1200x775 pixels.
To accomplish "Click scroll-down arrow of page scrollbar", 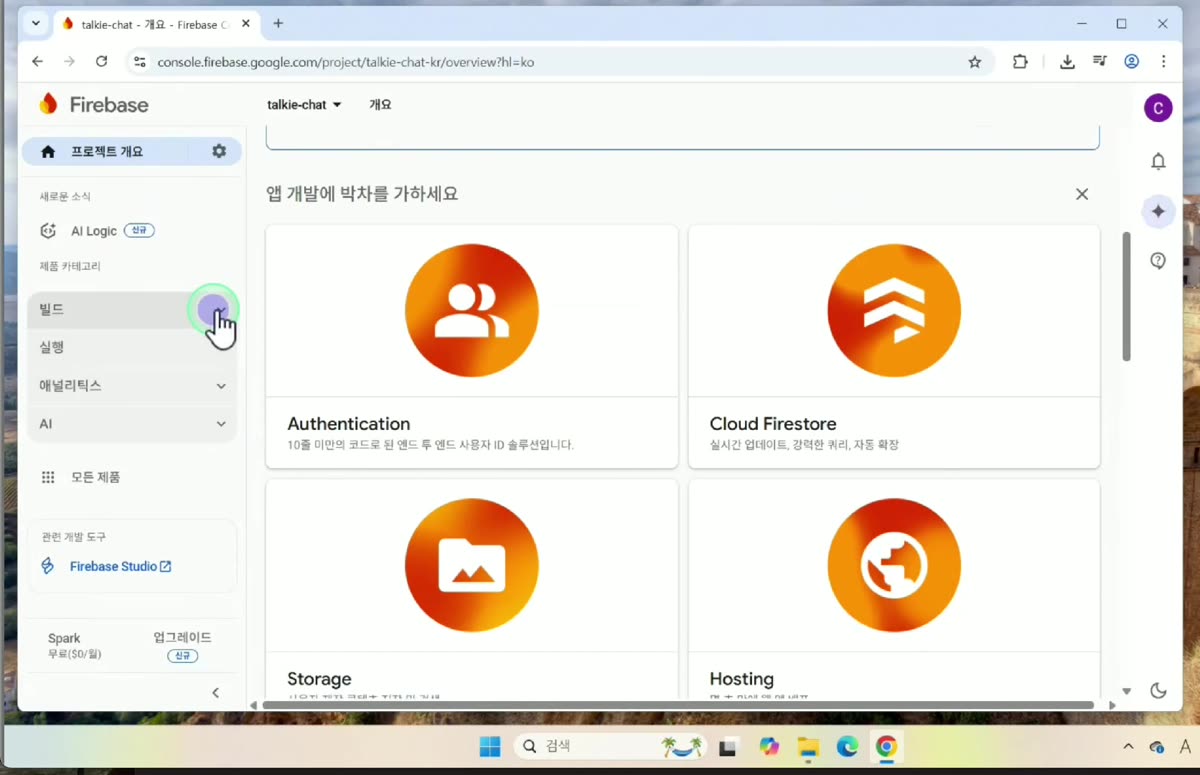I will coord(1126,691).
